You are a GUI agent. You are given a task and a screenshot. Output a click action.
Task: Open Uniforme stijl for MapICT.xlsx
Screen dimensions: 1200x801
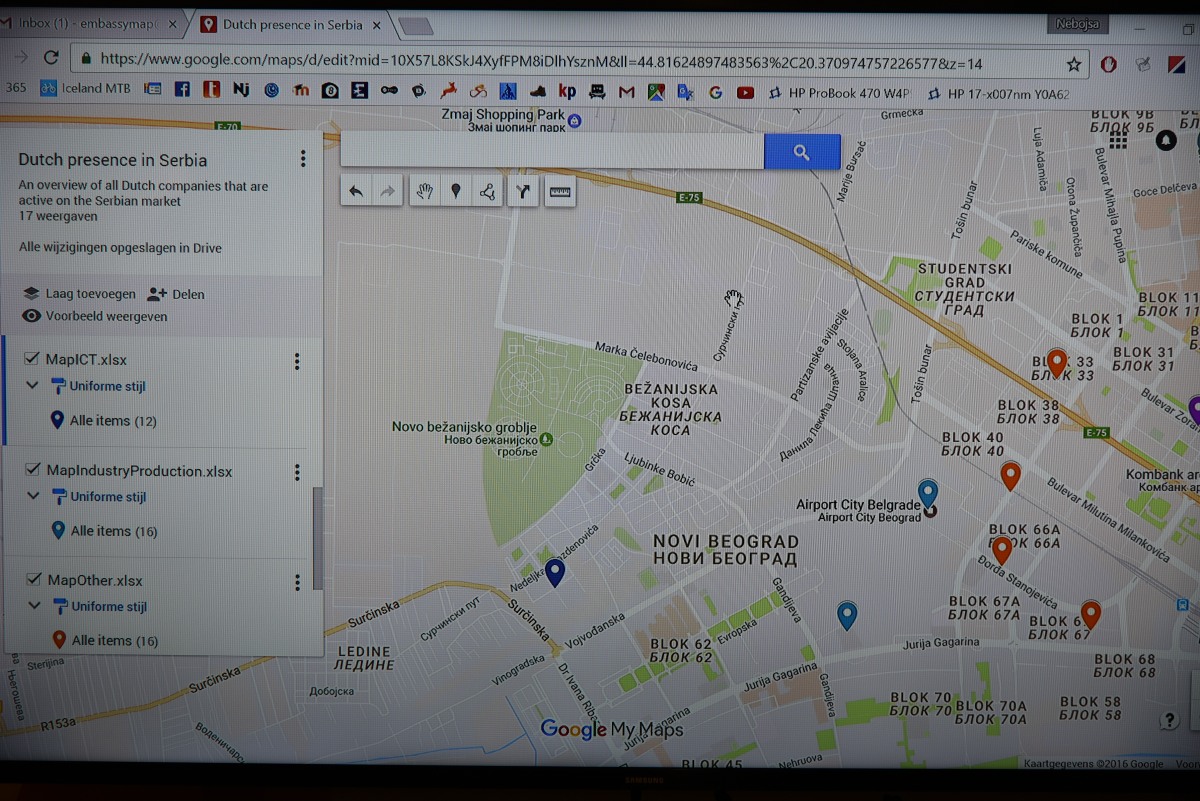98,386
